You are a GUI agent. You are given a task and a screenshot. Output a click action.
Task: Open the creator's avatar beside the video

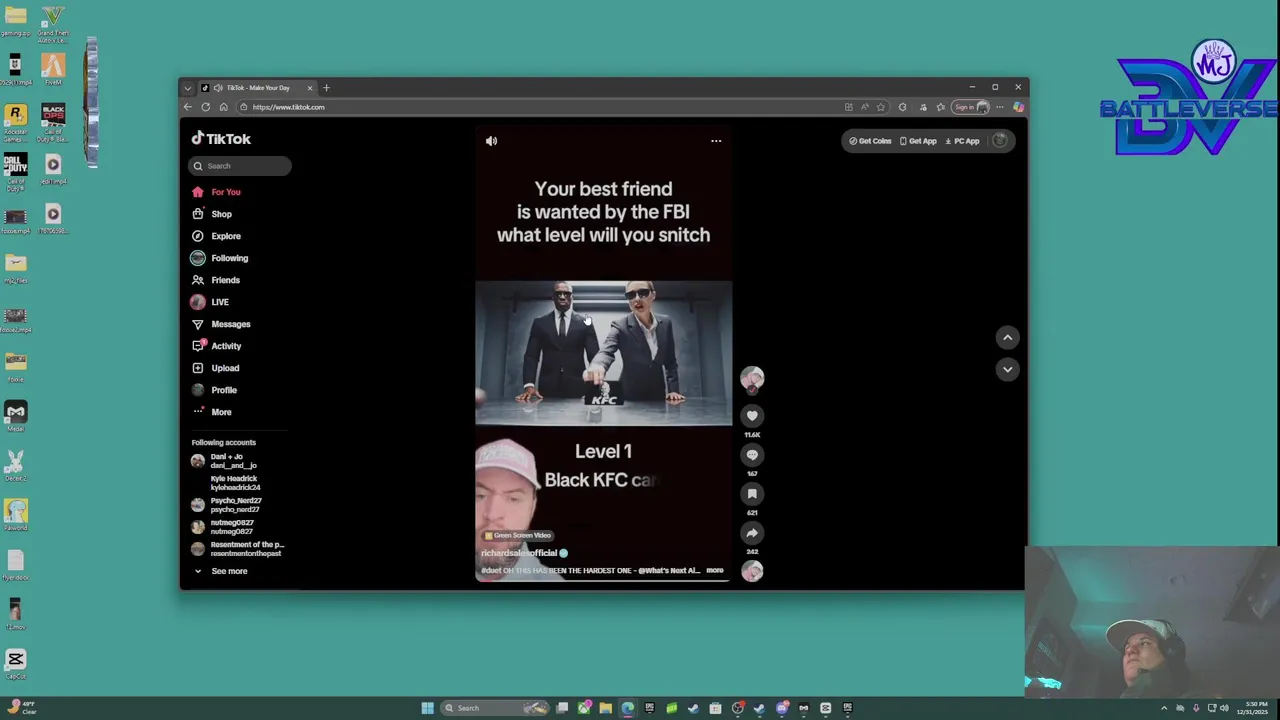pos(752,378)
